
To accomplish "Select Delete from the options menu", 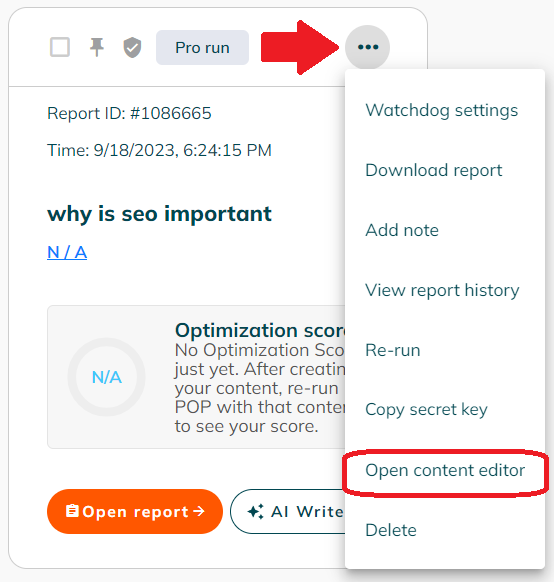I will coord(391,530).
